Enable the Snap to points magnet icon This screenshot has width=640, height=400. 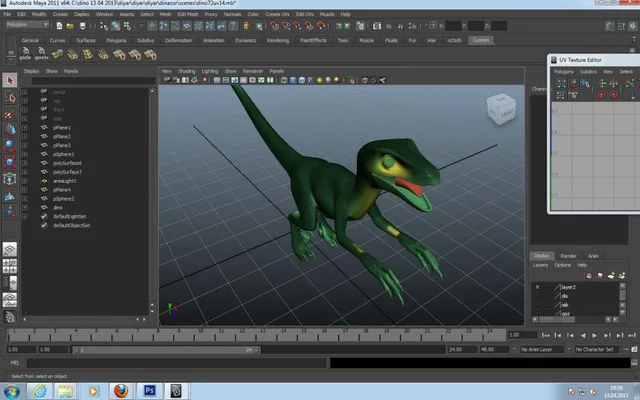coord(298,26)
